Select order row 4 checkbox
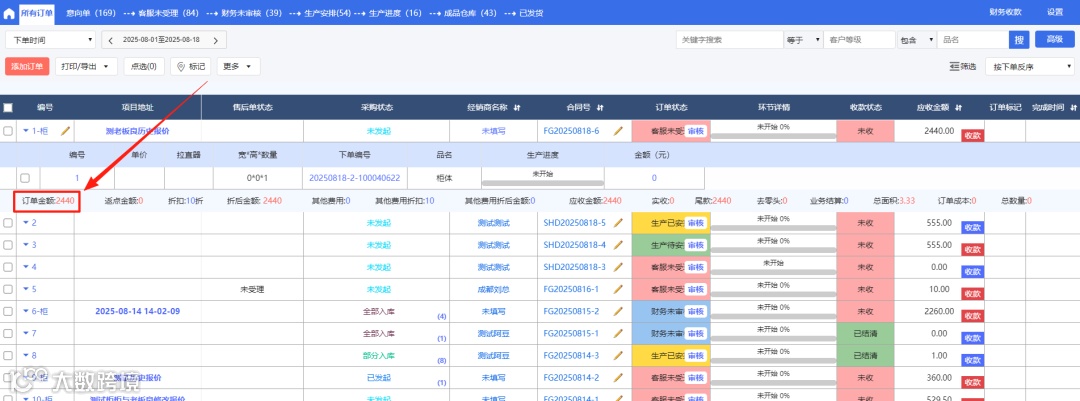The image size is (1080, 401). tap(8, 267)
